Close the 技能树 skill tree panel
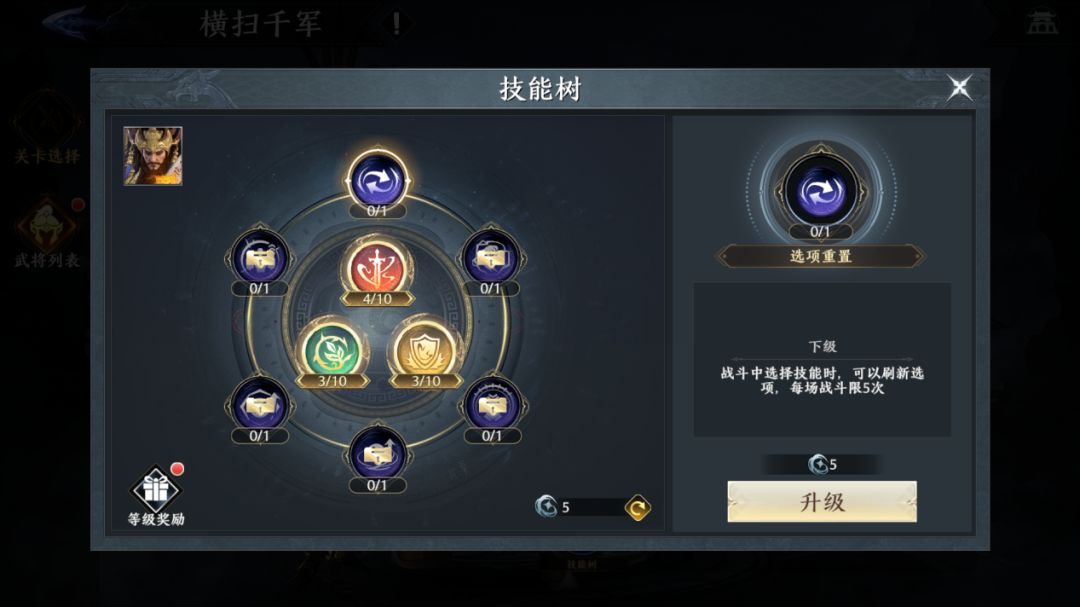Viewport: 1080px width, 607px height. coord(959,88)
